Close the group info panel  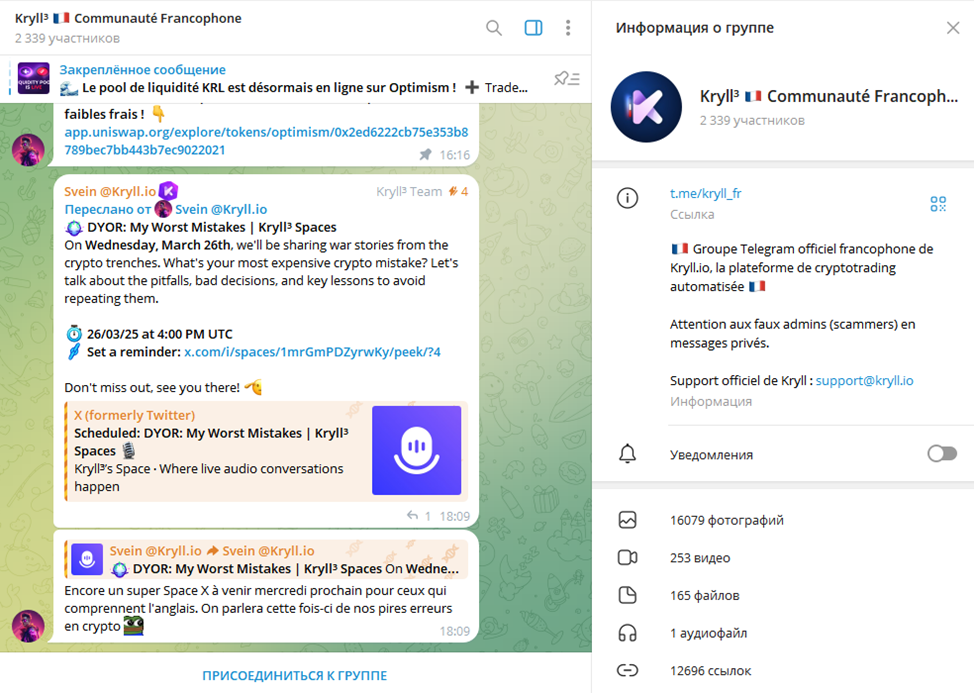click(x=953, y=28)
